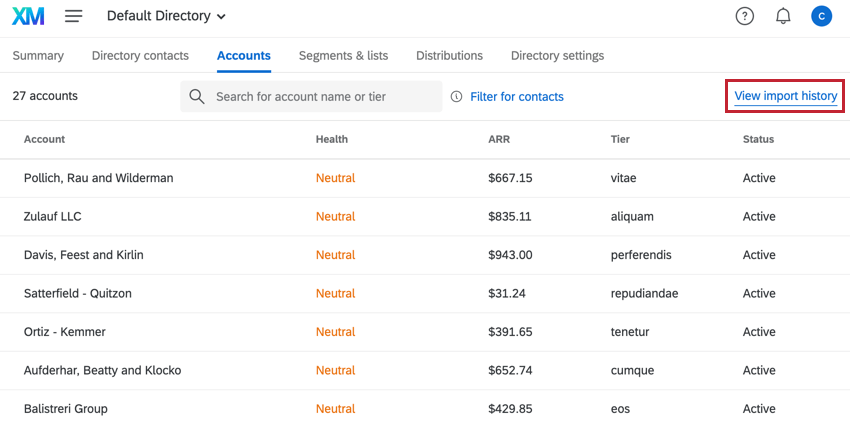
Task: Click the Status column header
Action: 758,139
